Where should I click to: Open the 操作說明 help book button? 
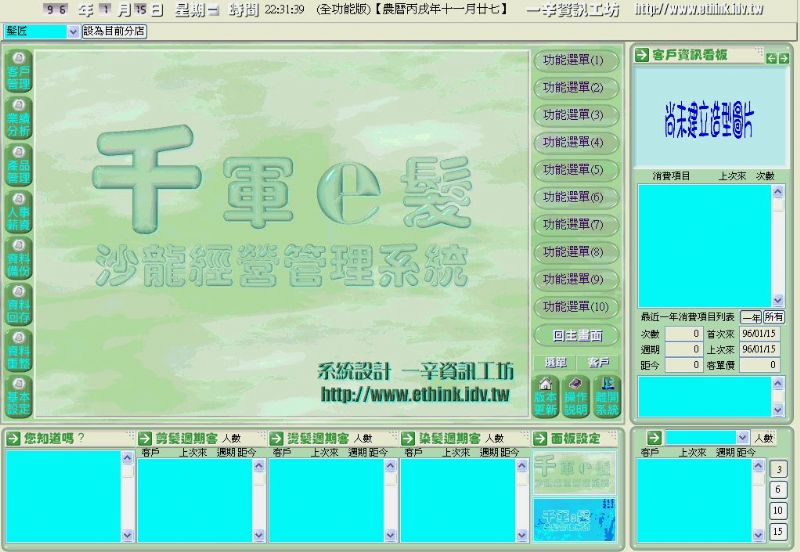576,397
